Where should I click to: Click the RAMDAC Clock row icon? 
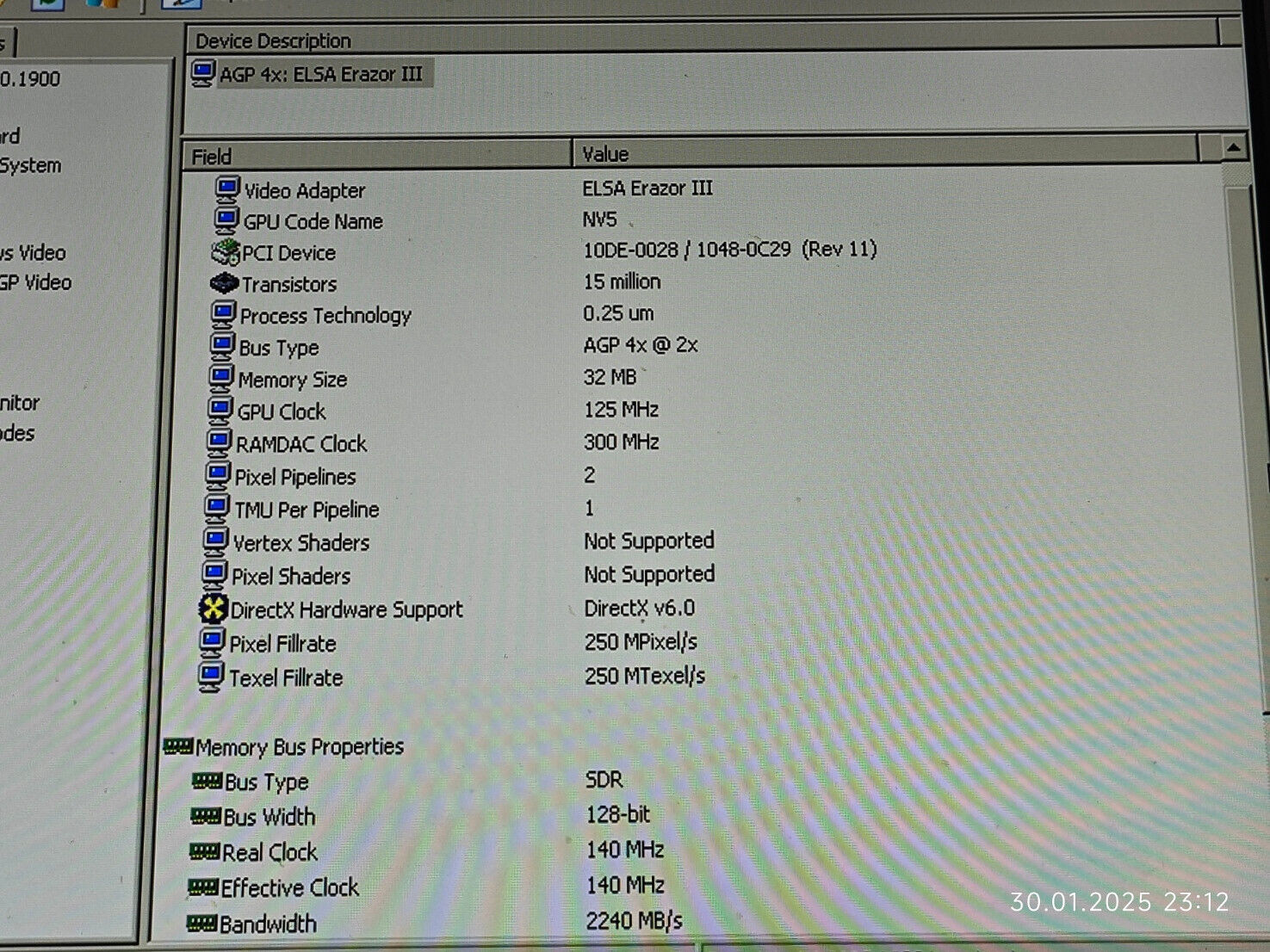[219, 442]
